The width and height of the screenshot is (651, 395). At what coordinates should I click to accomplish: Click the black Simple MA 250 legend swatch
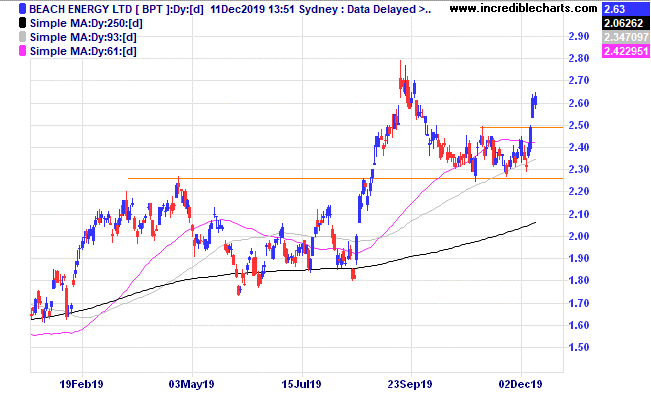point(22,23)
